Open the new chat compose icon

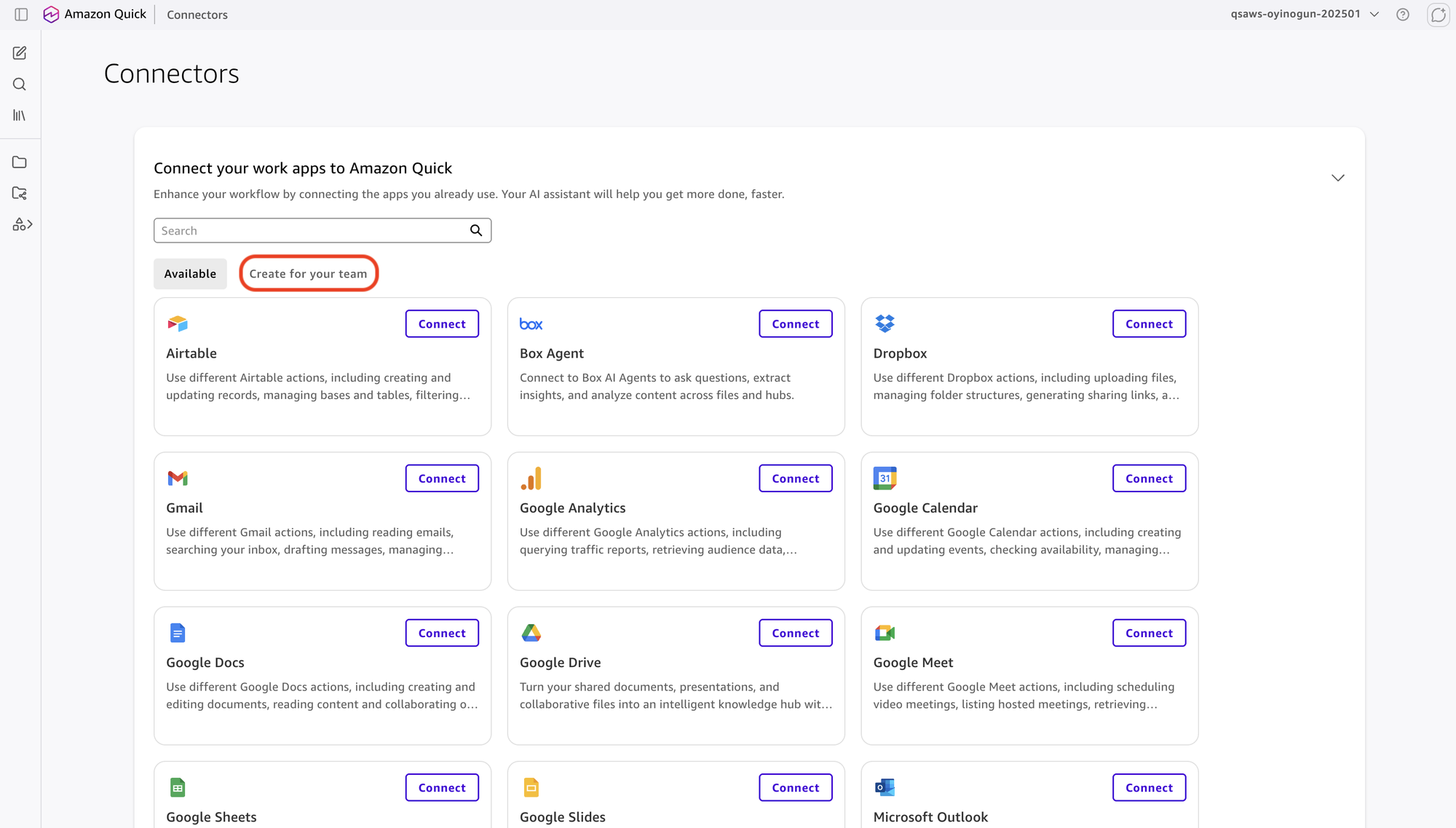pos(20,53)
